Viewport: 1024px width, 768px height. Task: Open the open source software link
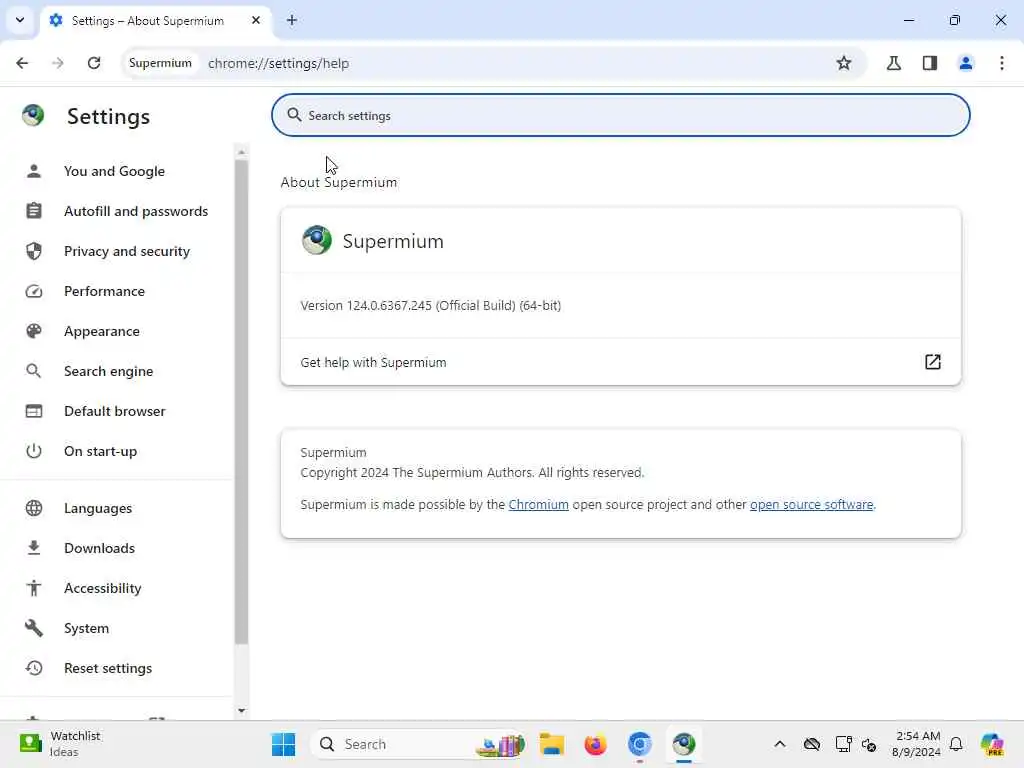click(x=811, y=505)
